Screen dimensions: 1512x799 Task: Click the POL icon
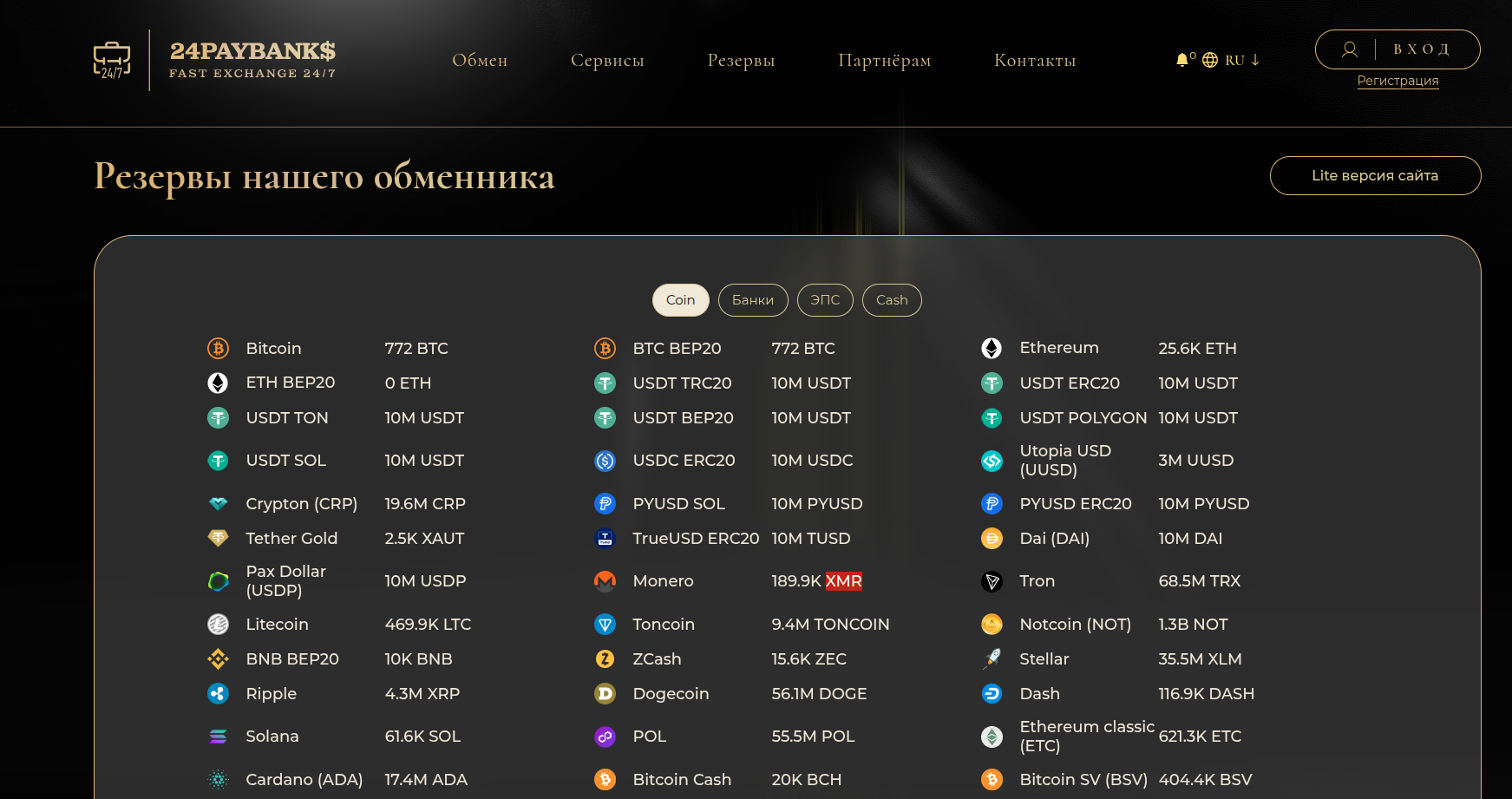605,737
